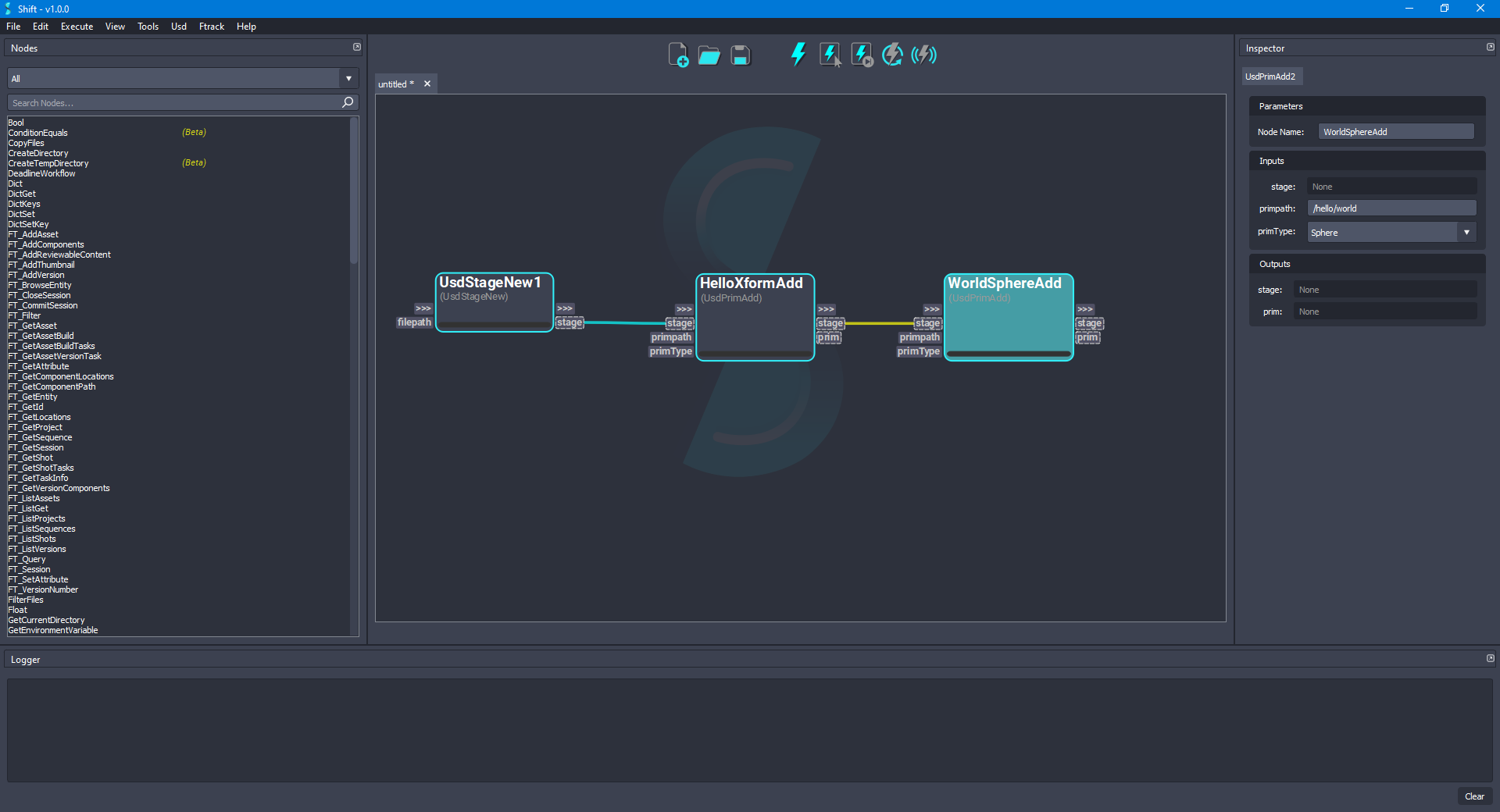Create a new graph file
This screenshot has height=812, width=1500.
pyautogui.click(x=678, y=55)
